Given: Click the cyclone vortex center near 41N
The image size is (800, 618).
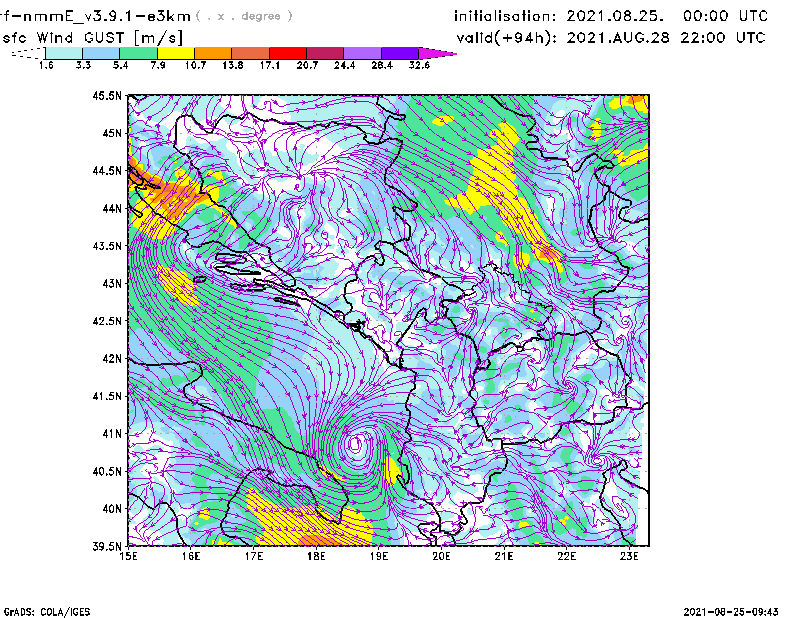Looking at the screenshot, I should click(x=356, y=443).
